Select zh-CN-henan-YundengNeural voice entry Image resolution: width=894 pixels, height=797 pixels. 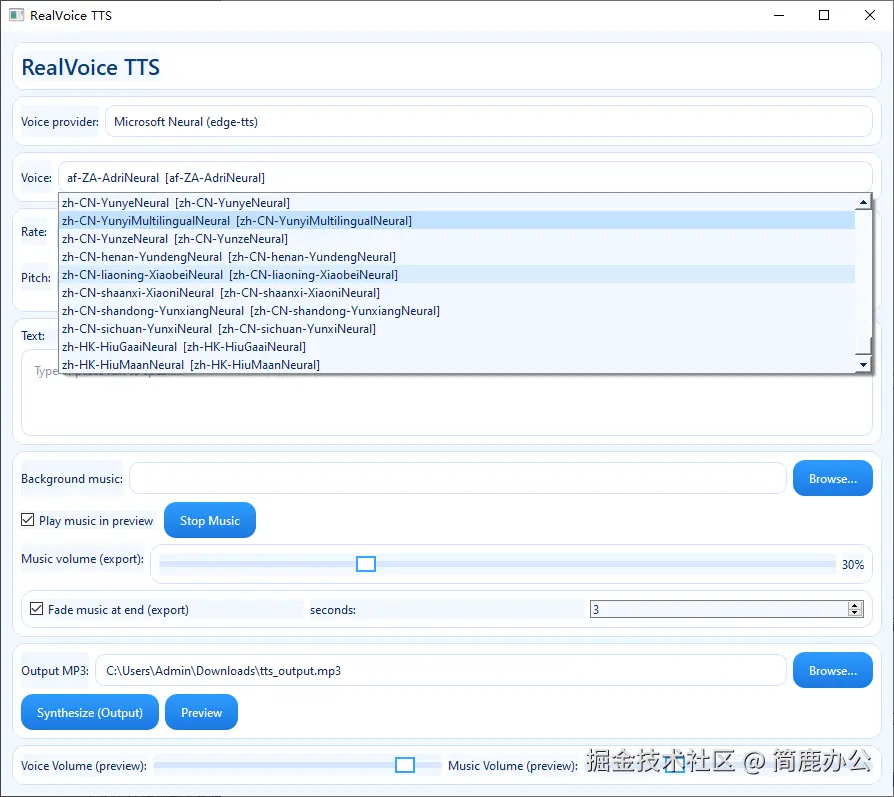pyautogui.click(x=457, y=257)
